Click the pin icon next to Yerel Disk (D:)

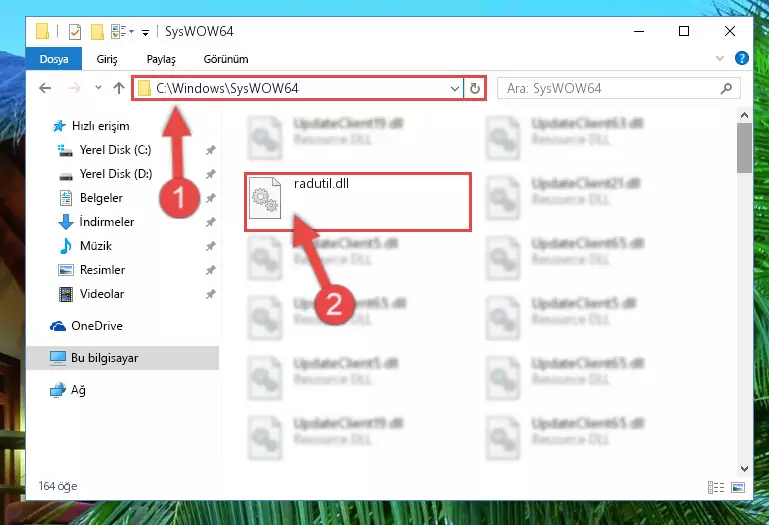pyautogui.click(x=210, y=174)
